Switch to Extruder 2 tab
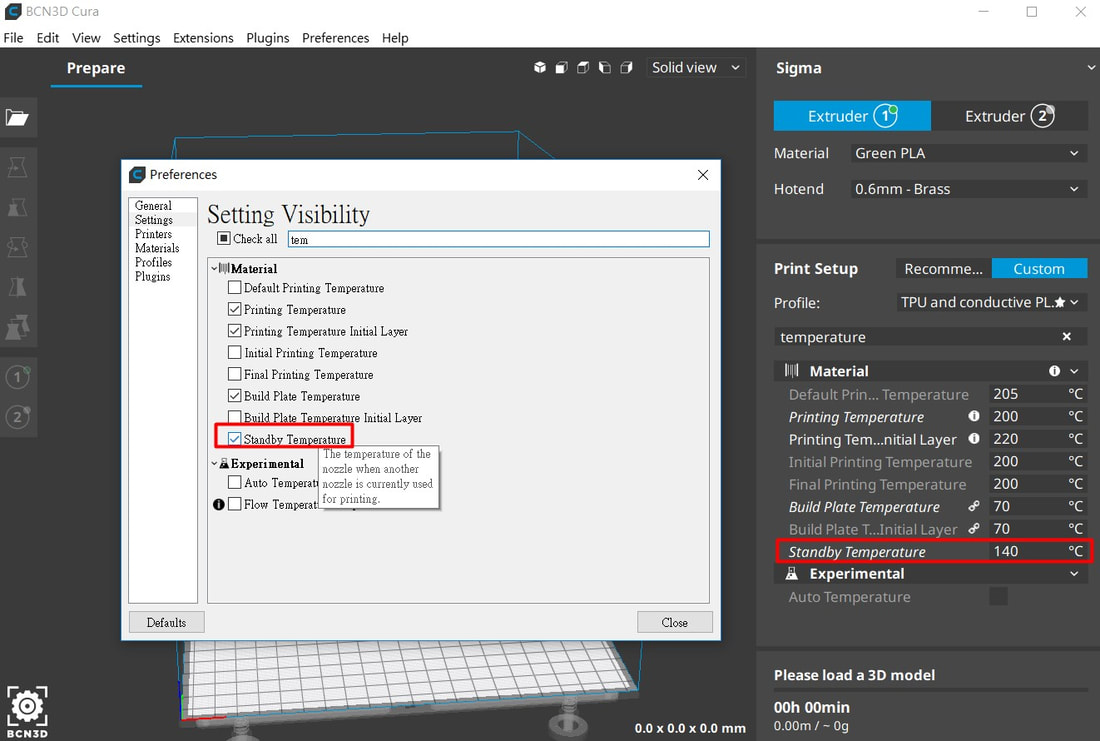Screen dimensions: 1100x741 1009,116
